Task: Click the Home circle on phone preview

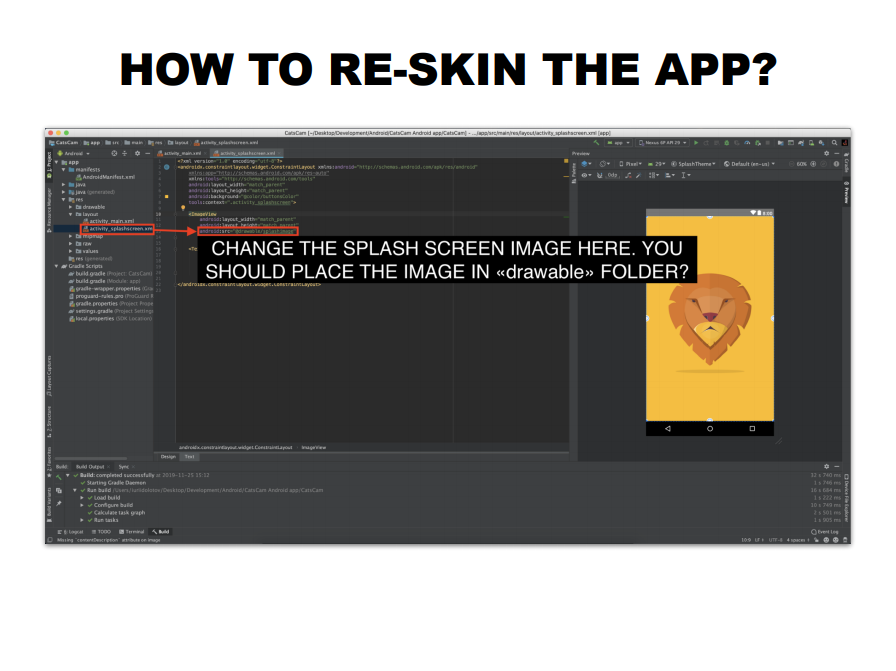Action: pyautogui.click(x=710, y=429)
